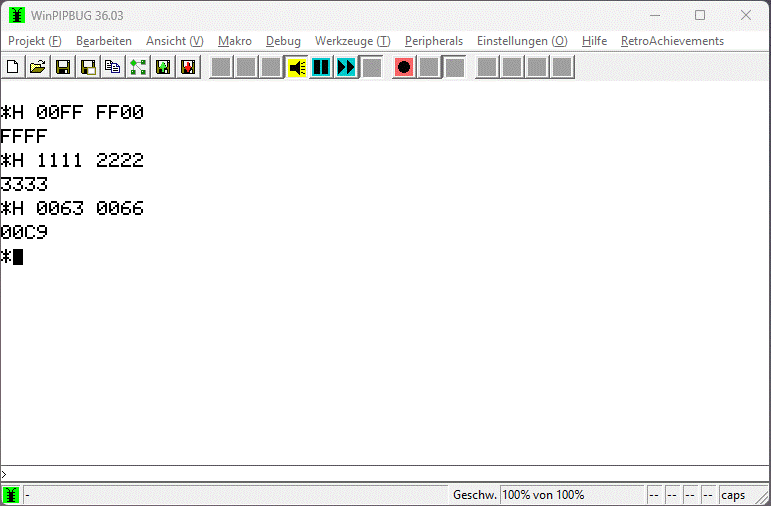Click the green network nodes toolbar icon
The height and width of the screenshot is (506, 771).
[137, 67]
